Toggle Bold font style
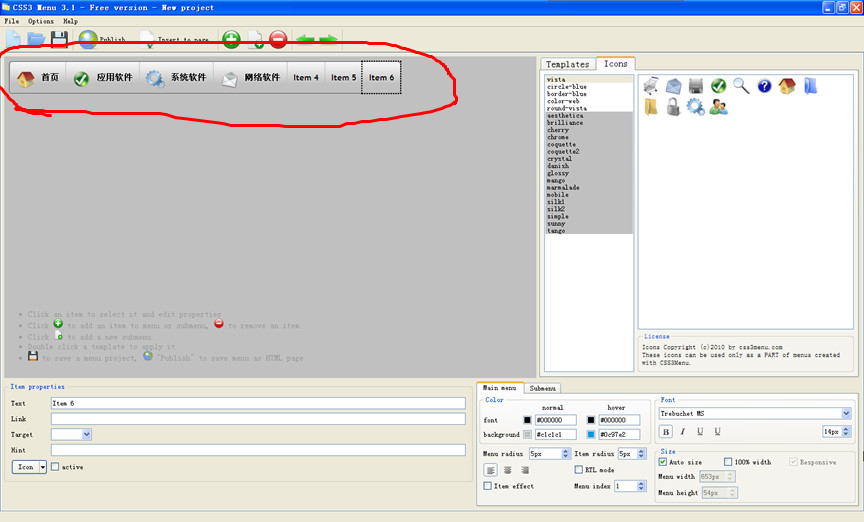This screenshot has height=522, width=864. click(x=666, y=432)
